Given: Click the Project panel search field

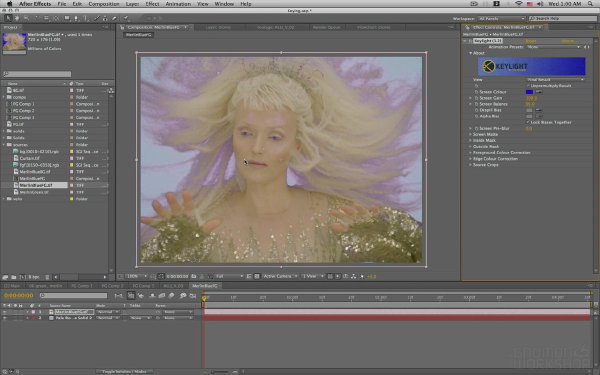Looking at the screenshot, I should click(37, 74).
